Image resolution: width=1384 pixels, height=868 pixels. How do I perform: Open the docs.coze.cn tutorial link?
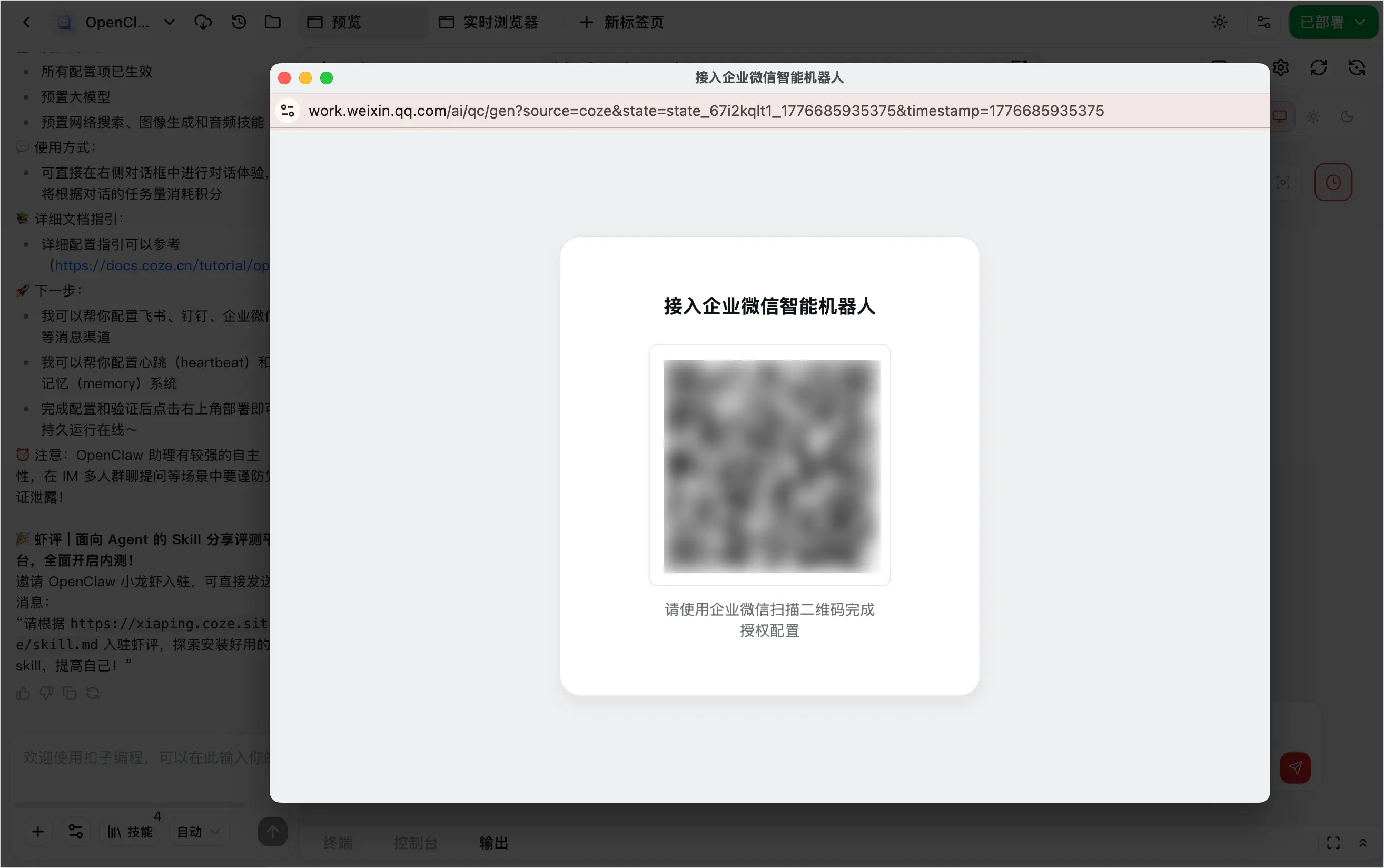coord(162,265)
